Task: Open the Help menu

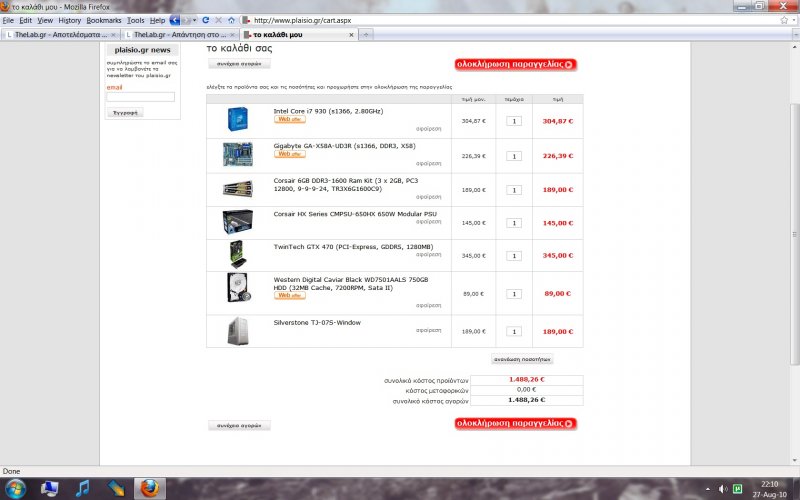Action: click(157, 20)
